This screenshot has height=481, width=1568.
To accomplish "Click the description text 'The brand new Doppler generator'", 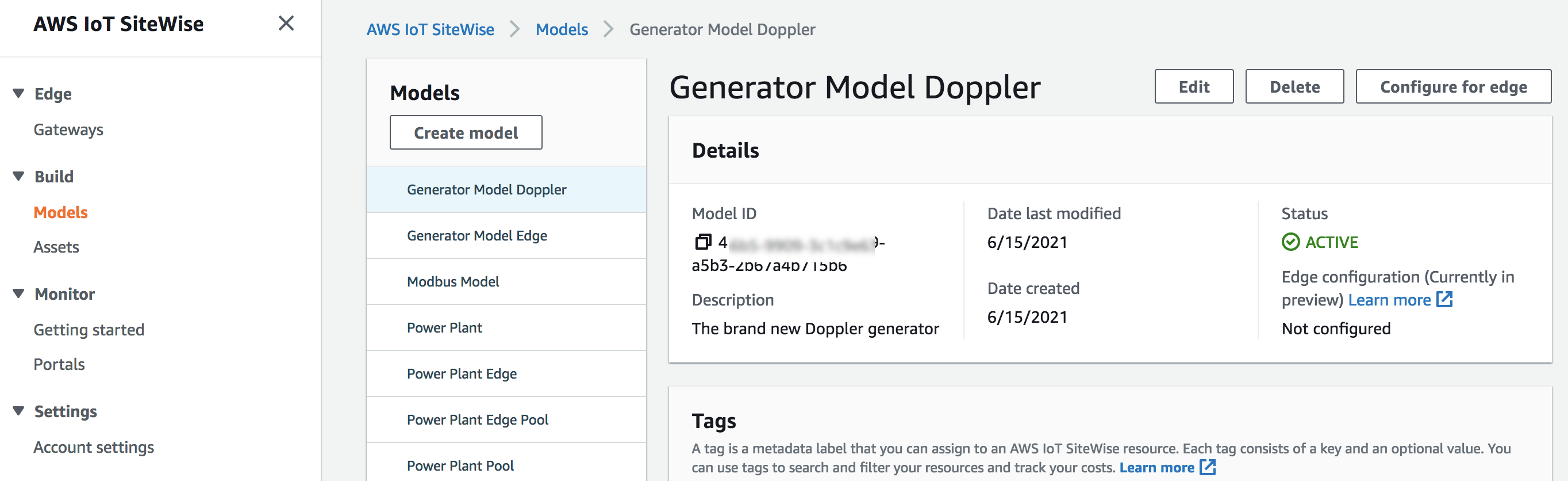I will tap(816, 329).
